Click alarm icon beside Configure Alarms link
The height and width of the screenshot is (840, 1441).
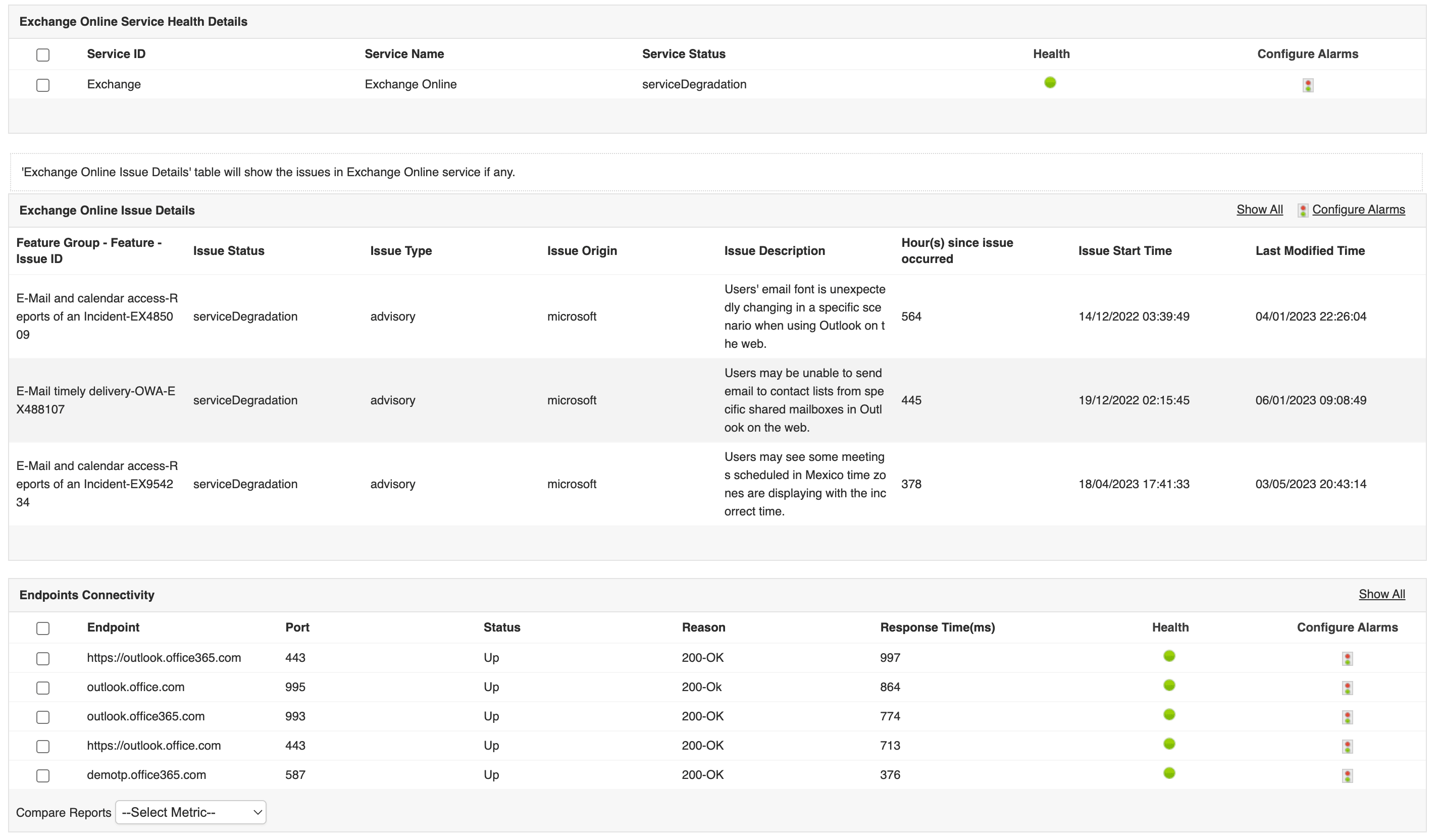(1303, 211)
